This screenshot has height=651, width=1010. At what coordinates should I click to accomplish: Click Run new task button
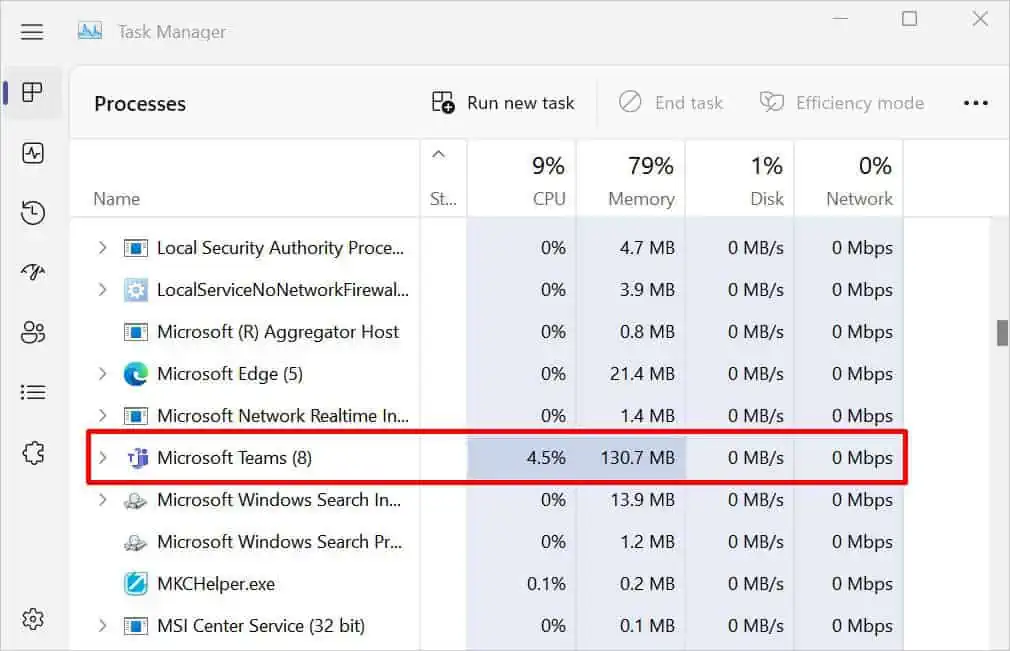click(x=503, y=103)
